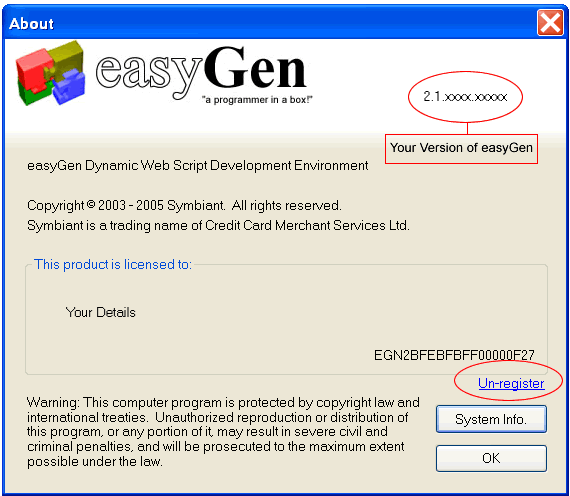Click the copyright 2003 - 2005 Symbiant line
The width and height of the screenshot is (570, 496).
184,205
